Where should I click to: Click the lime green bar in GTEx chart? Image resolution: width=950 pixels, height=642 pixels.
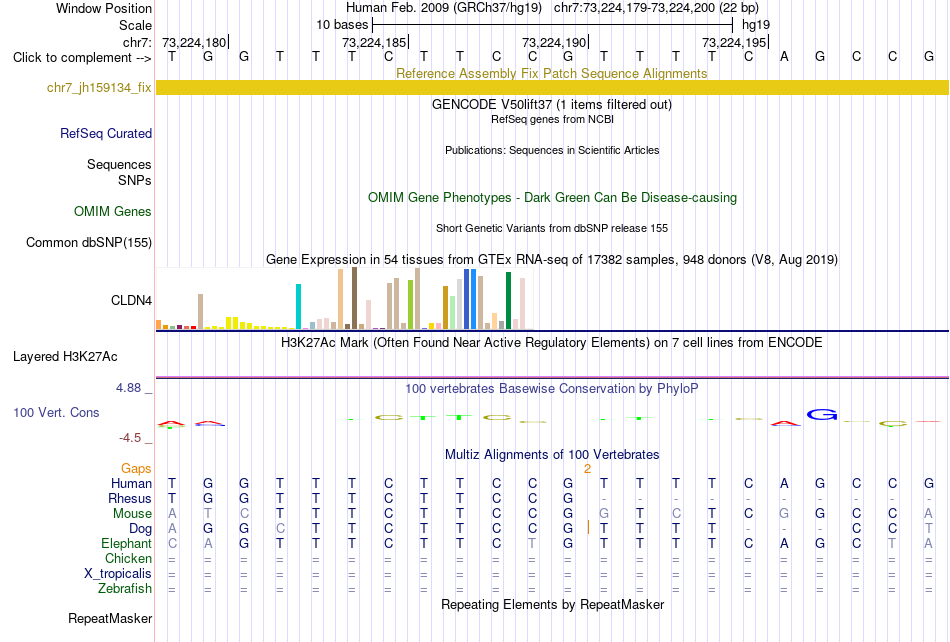410,305
